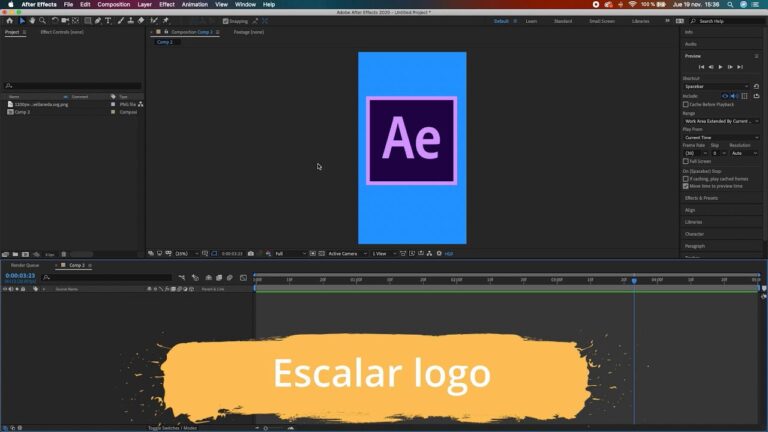Screen dimensions: 768x432
Task: Click the current time indicator in the timeline
Action: [x=634, y=281]
